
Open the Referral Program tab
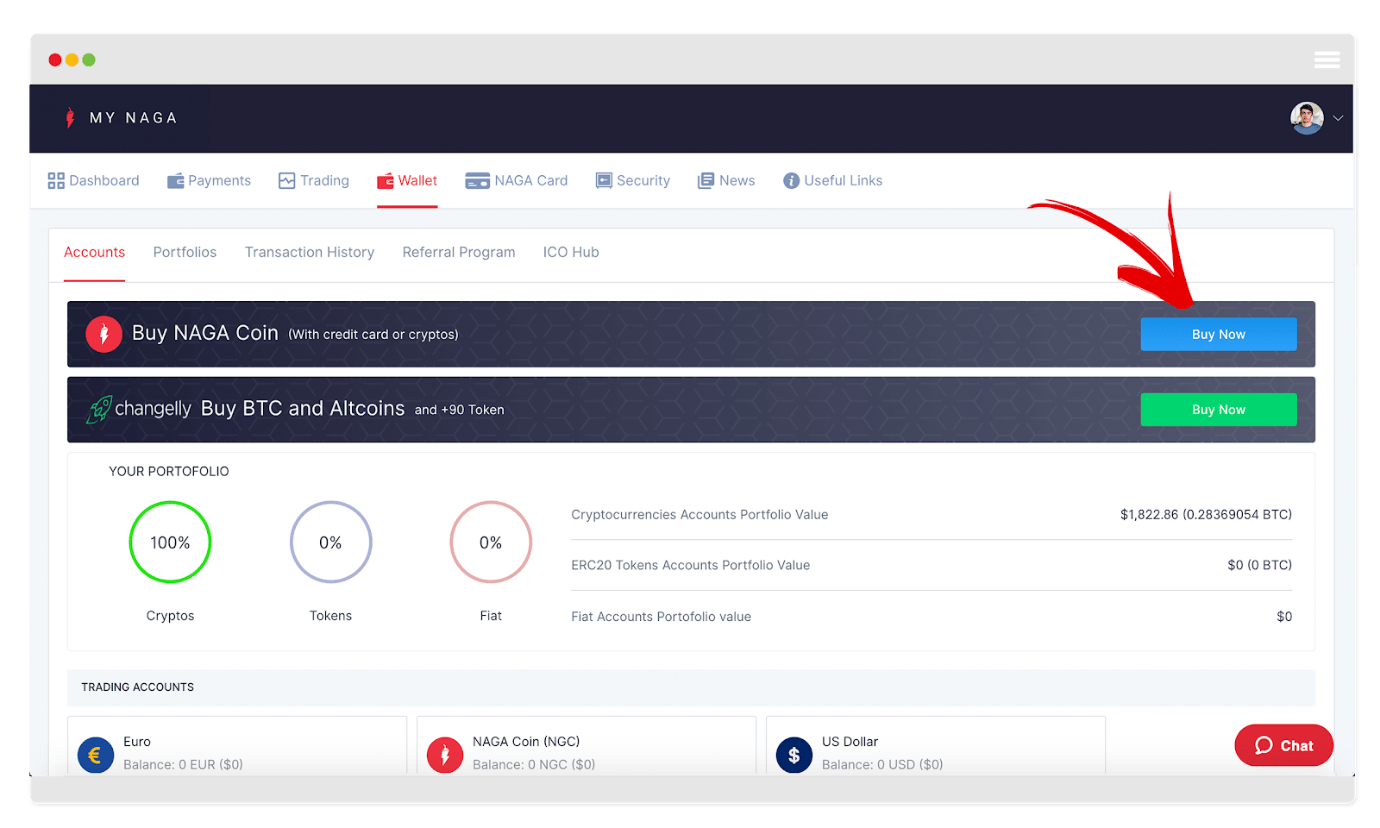tap(459, 252)
